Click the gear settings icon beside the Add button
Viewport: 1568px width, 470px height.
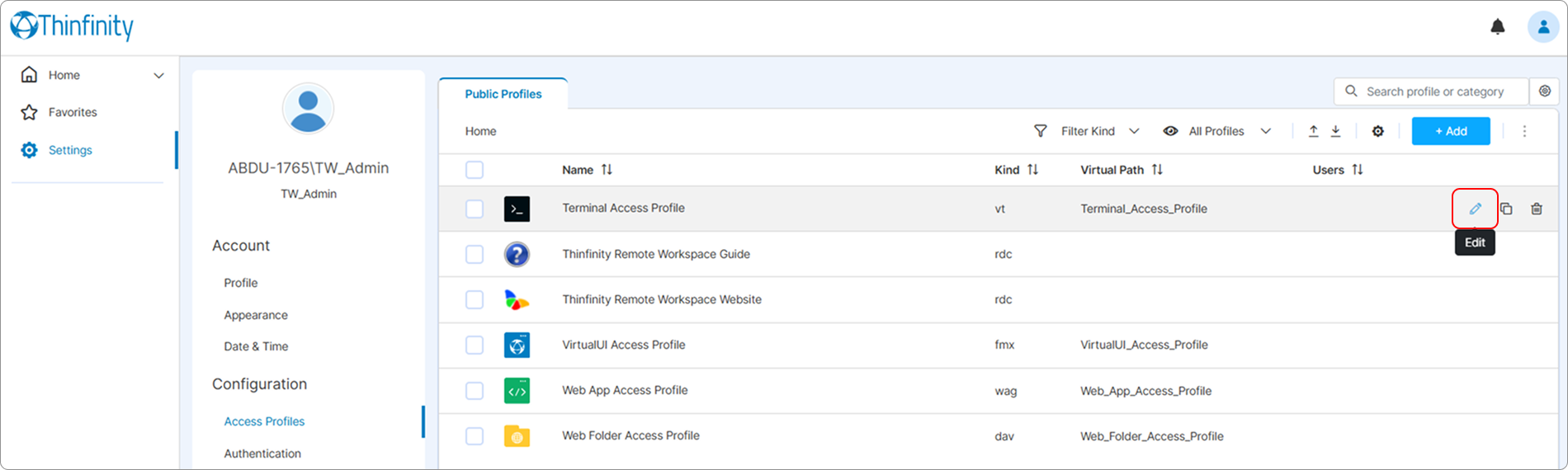coord(1377,131)
